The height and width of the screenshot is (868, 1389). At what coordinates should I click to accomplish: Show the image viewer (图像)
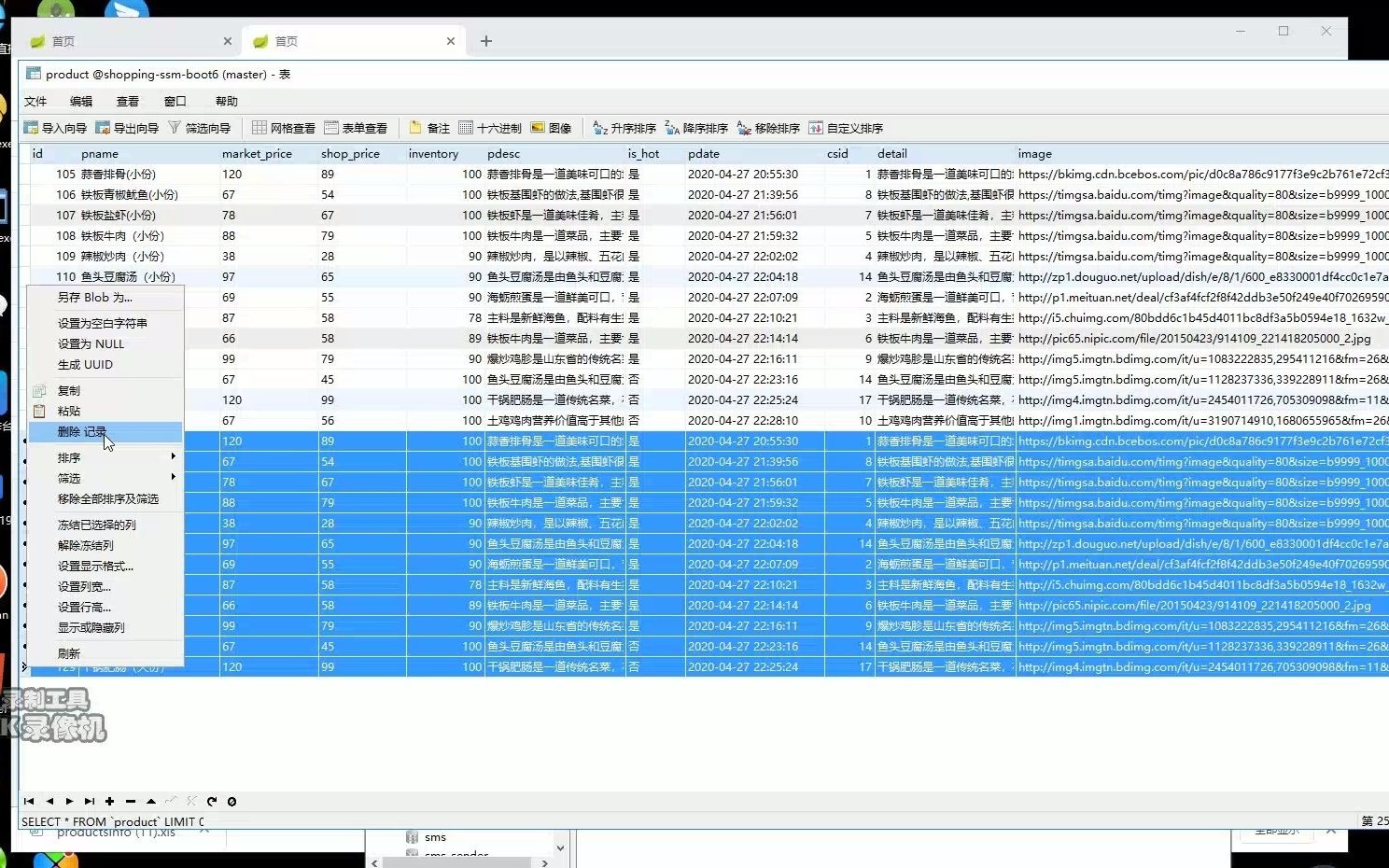tap(551, 128)
